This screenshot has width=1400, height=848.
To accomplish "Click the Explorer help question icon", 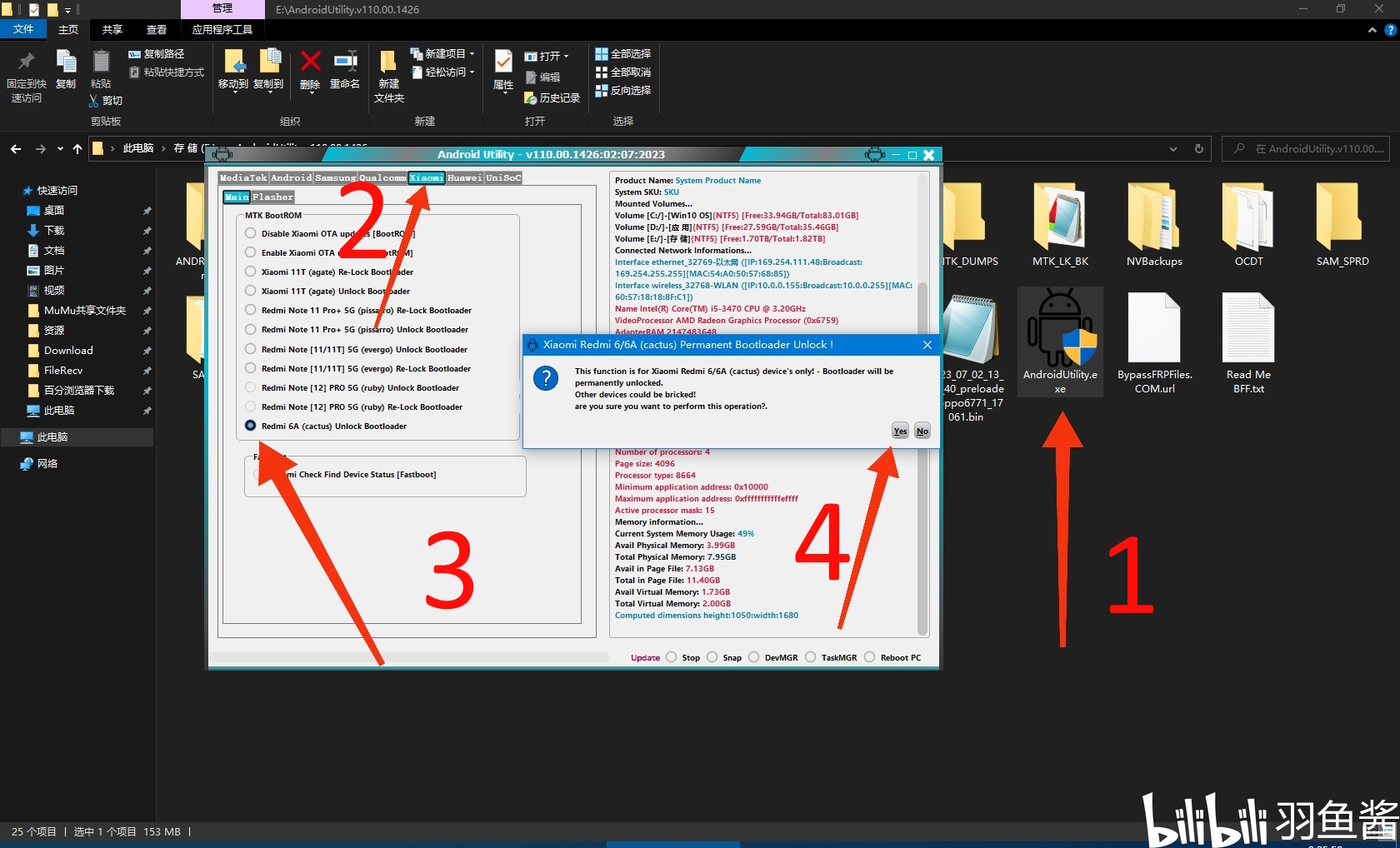I will (1390, 30).
